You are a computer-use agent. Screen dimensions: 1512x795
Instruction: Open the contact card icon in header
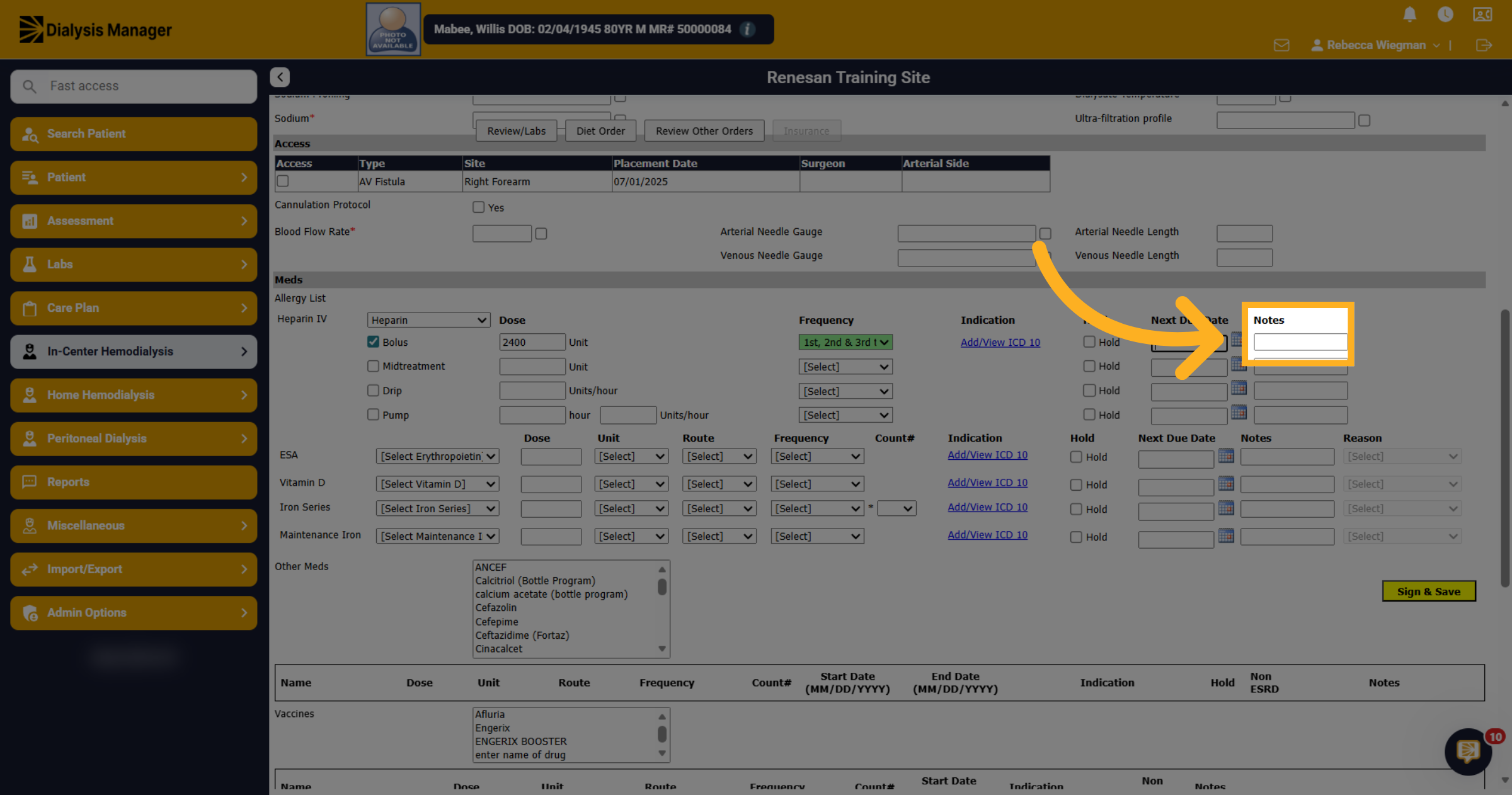[x=1482, y=14]
